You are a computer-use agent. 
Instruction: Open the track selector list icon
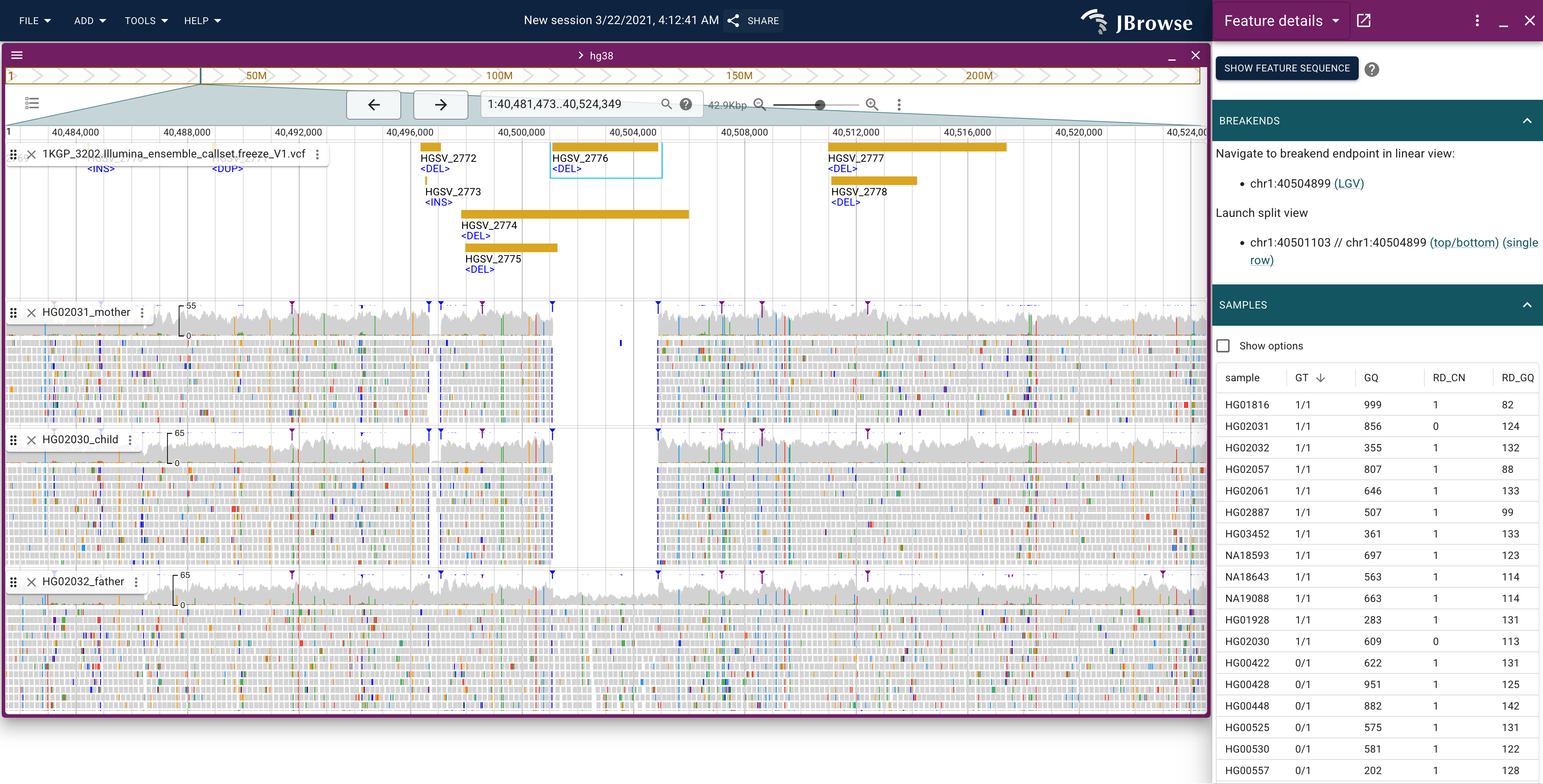[x=32, y=104]
